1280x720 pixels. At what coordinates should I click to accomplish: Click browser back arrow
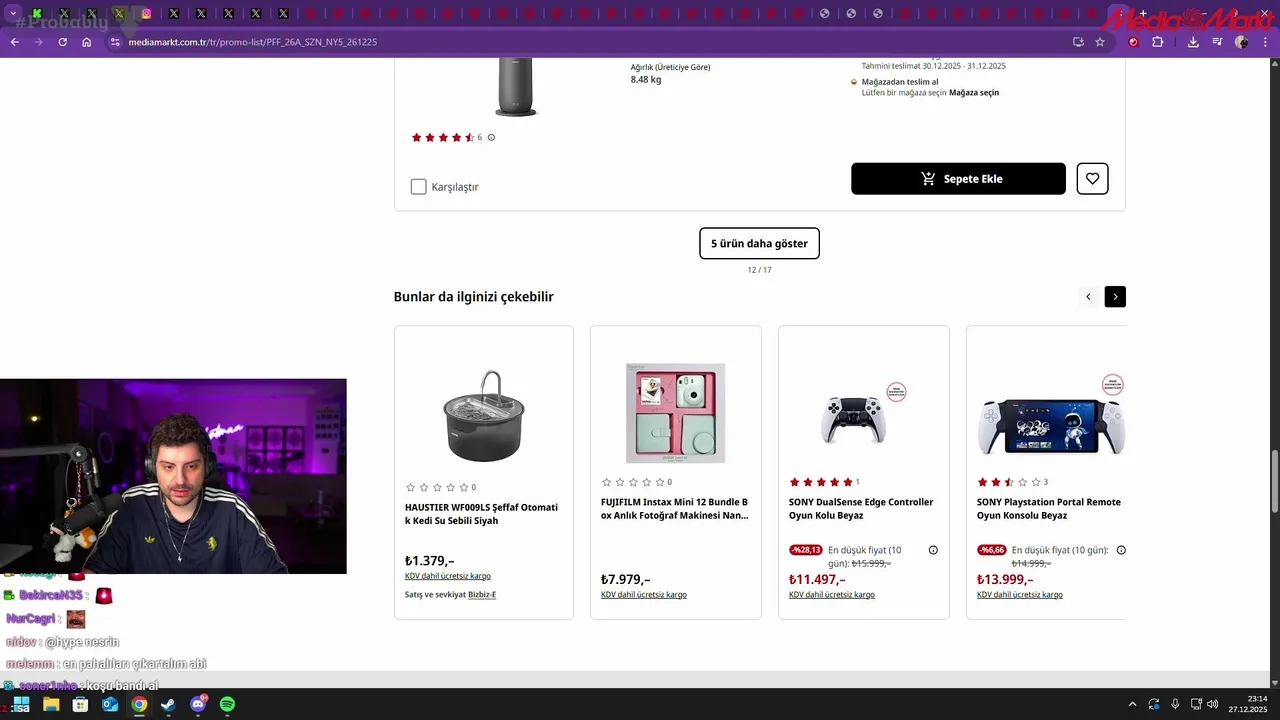tap(14, 42)
